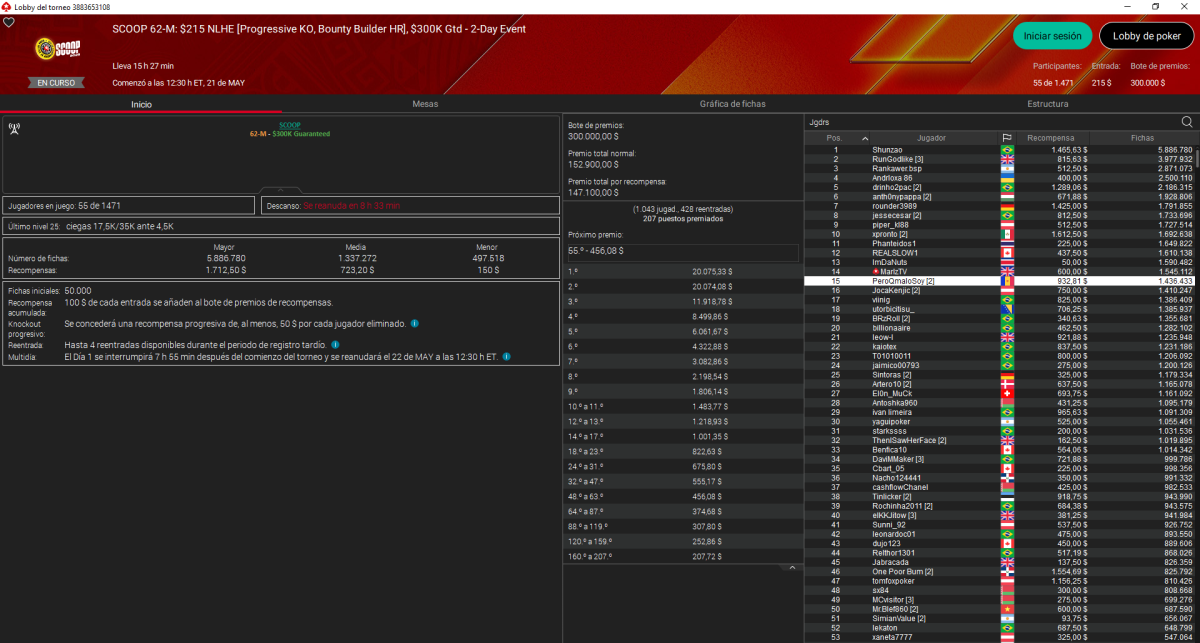Click the flag in Andrioxa 86's row
Image resolution: width=1200 pixels, height=643 pixels.
(1007, 178)
